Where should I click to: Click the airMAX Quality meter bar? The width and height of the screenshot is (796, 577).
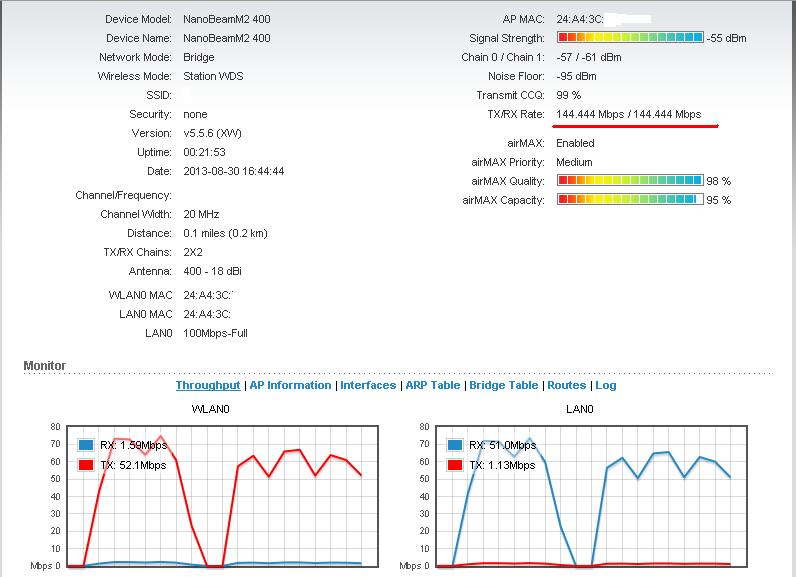(x=629, y=181)
